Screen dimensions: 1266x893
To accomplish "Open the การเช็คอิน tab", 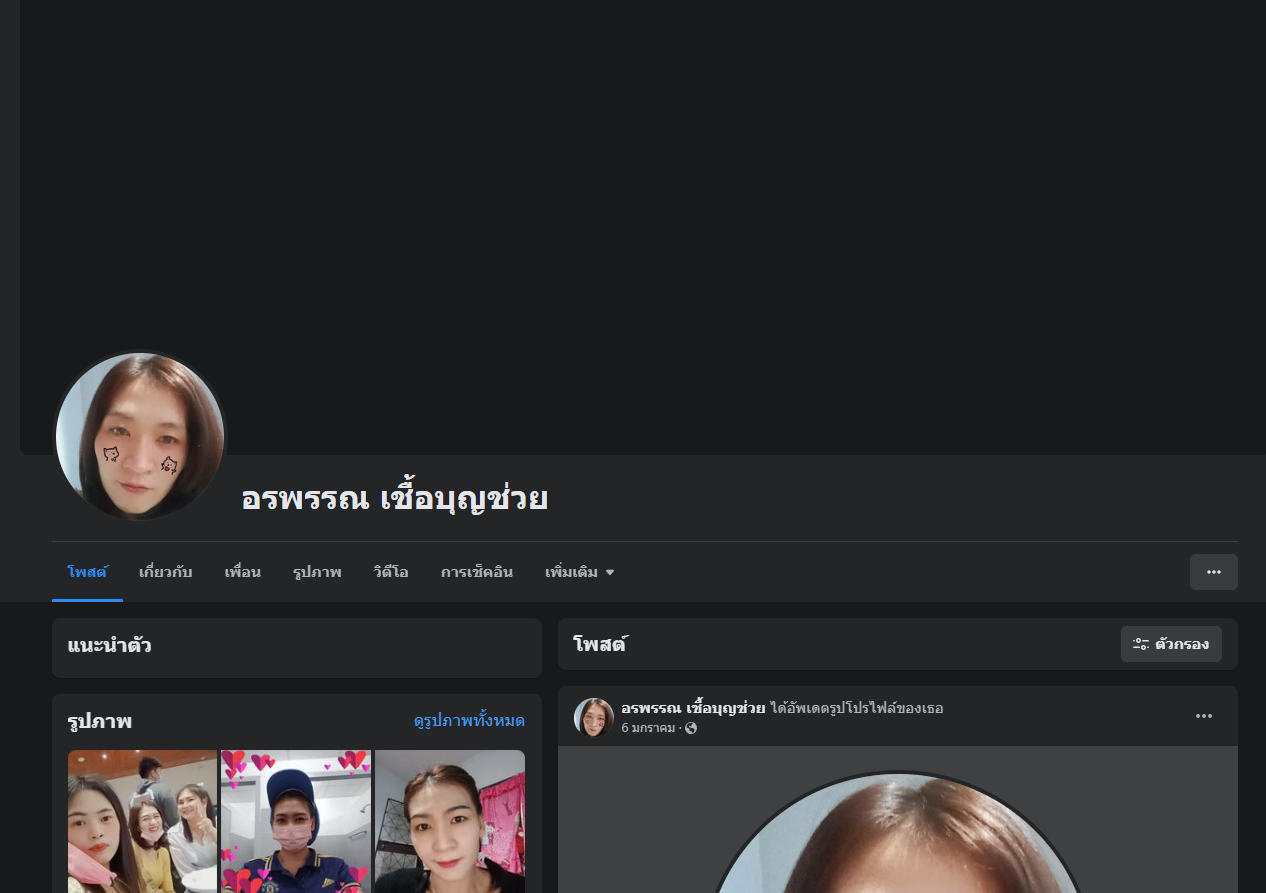I will [x=477, y=572].
